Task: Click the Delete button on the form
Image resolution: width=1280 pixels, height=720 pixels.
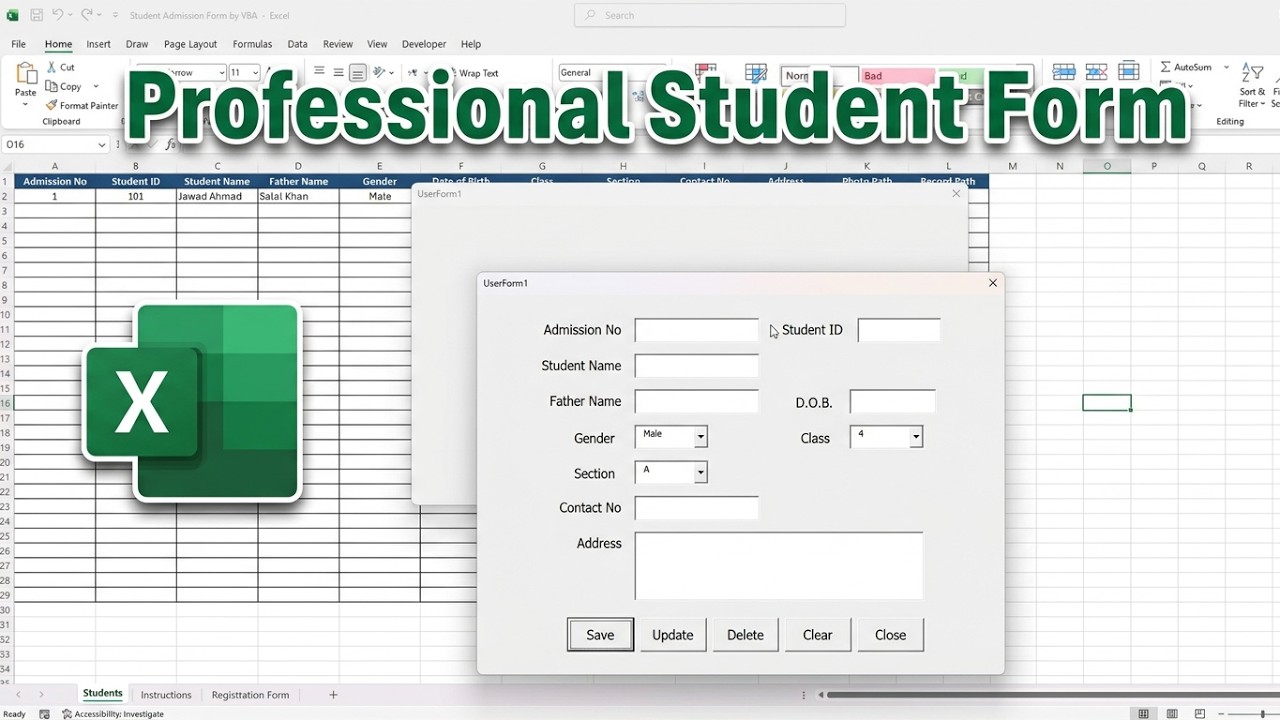Action: tap(745, 635)
